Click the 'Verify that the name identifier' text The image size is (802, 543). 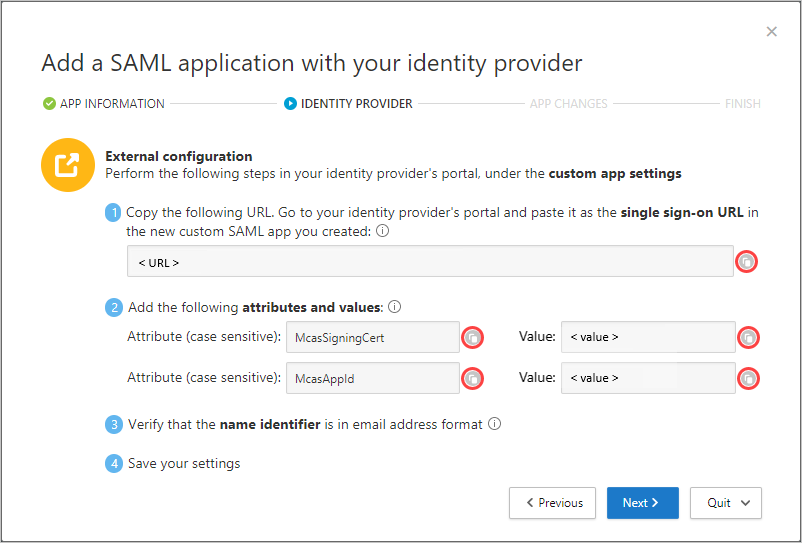224,424
